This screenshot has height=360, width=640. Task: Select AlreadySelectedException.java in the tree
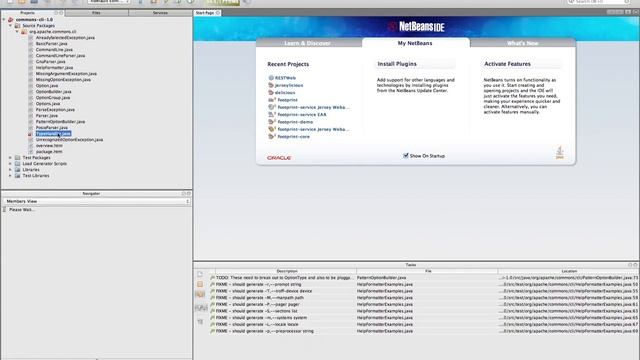(x=65, y=38)
